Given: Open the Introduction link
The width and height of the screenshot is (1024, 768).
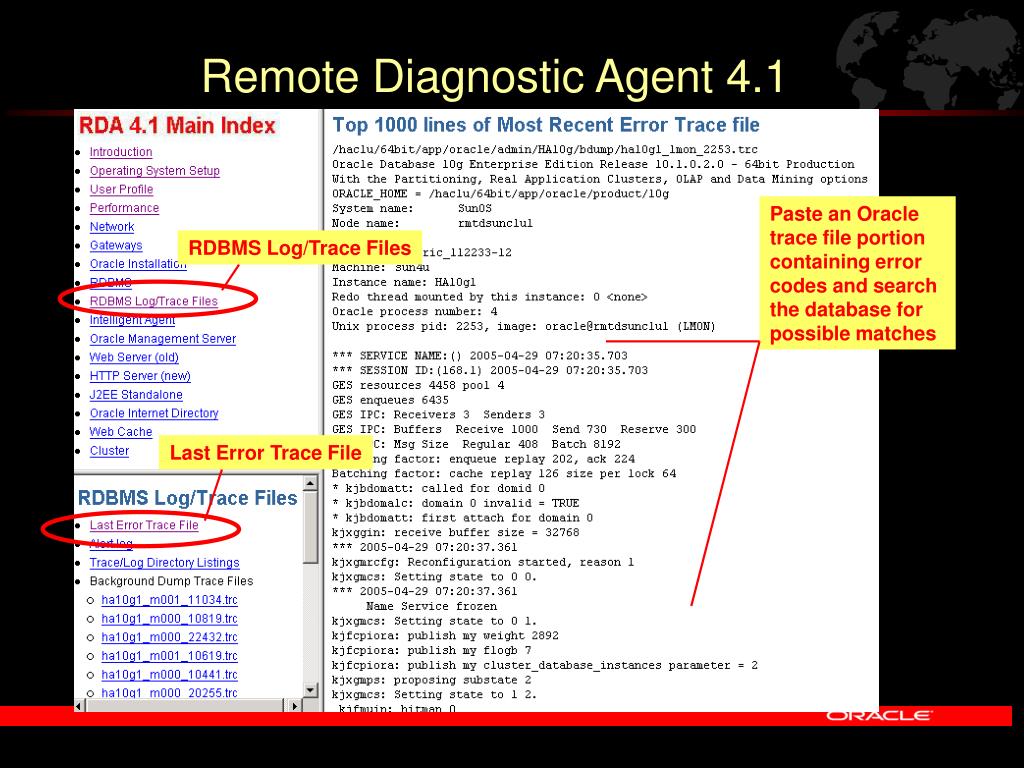Looking at the screenshot, I should (121, 152).
